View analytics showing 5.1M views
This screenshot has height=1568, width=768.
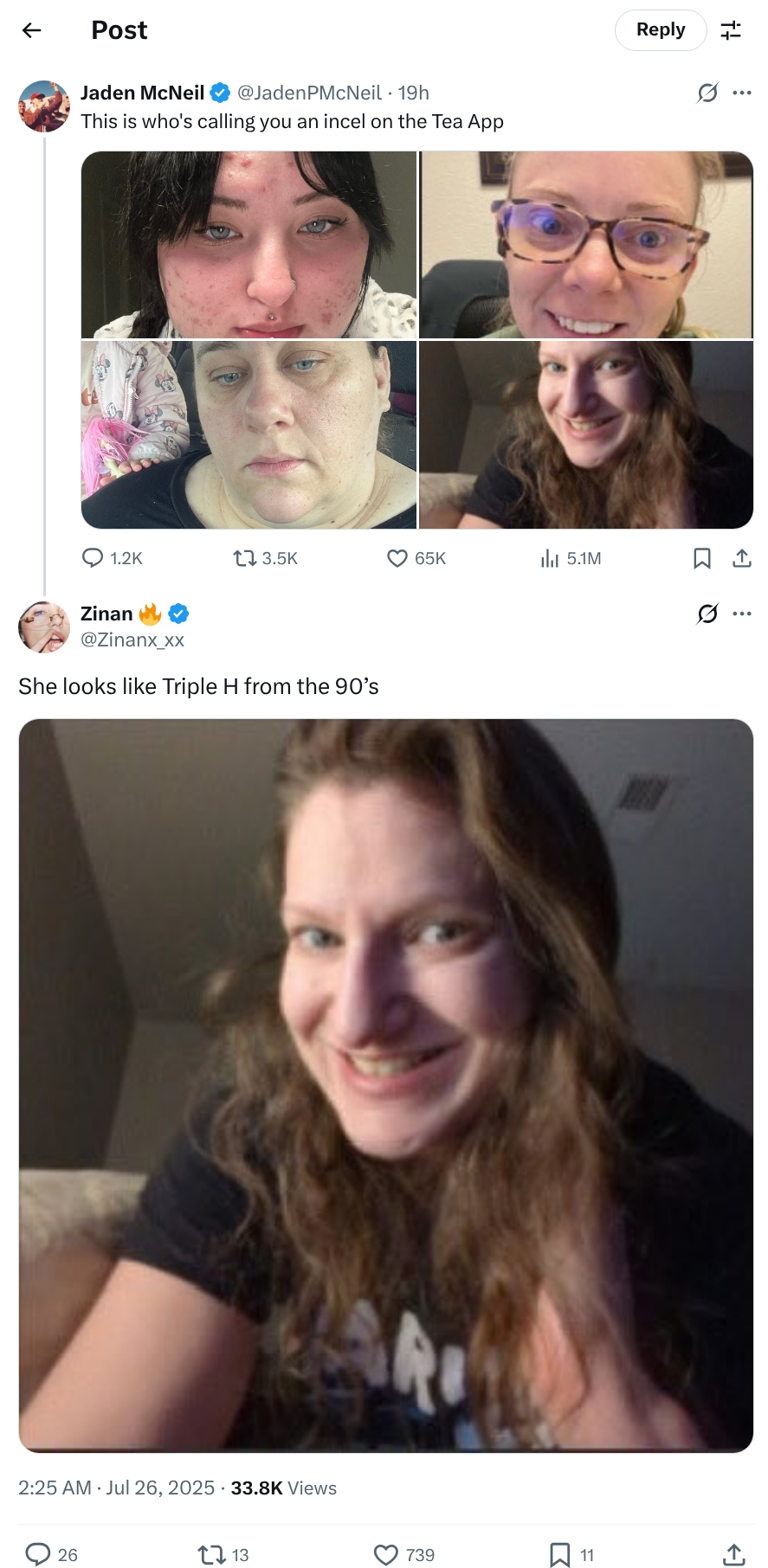pos(571,558)
